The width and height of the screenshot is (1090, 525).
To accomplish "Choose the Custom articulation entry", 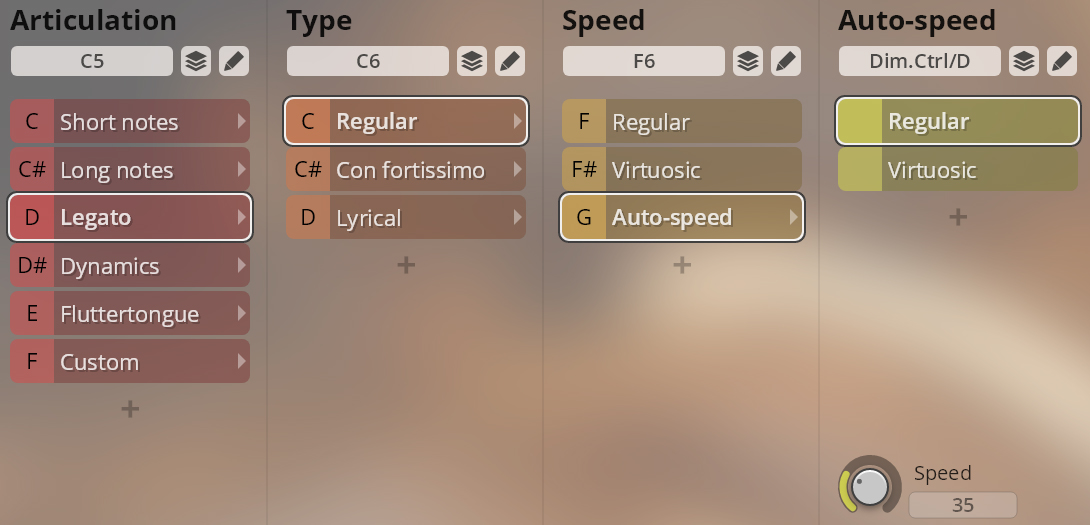I will (x=130, y=362).
